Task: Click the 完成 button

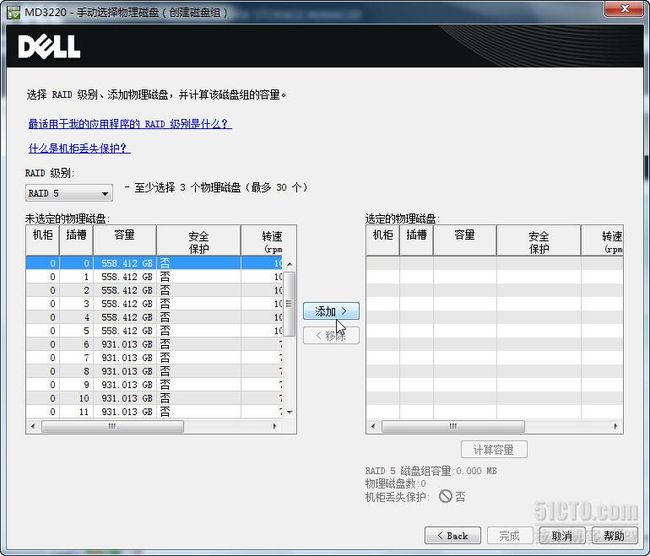Action: (509, 536)
